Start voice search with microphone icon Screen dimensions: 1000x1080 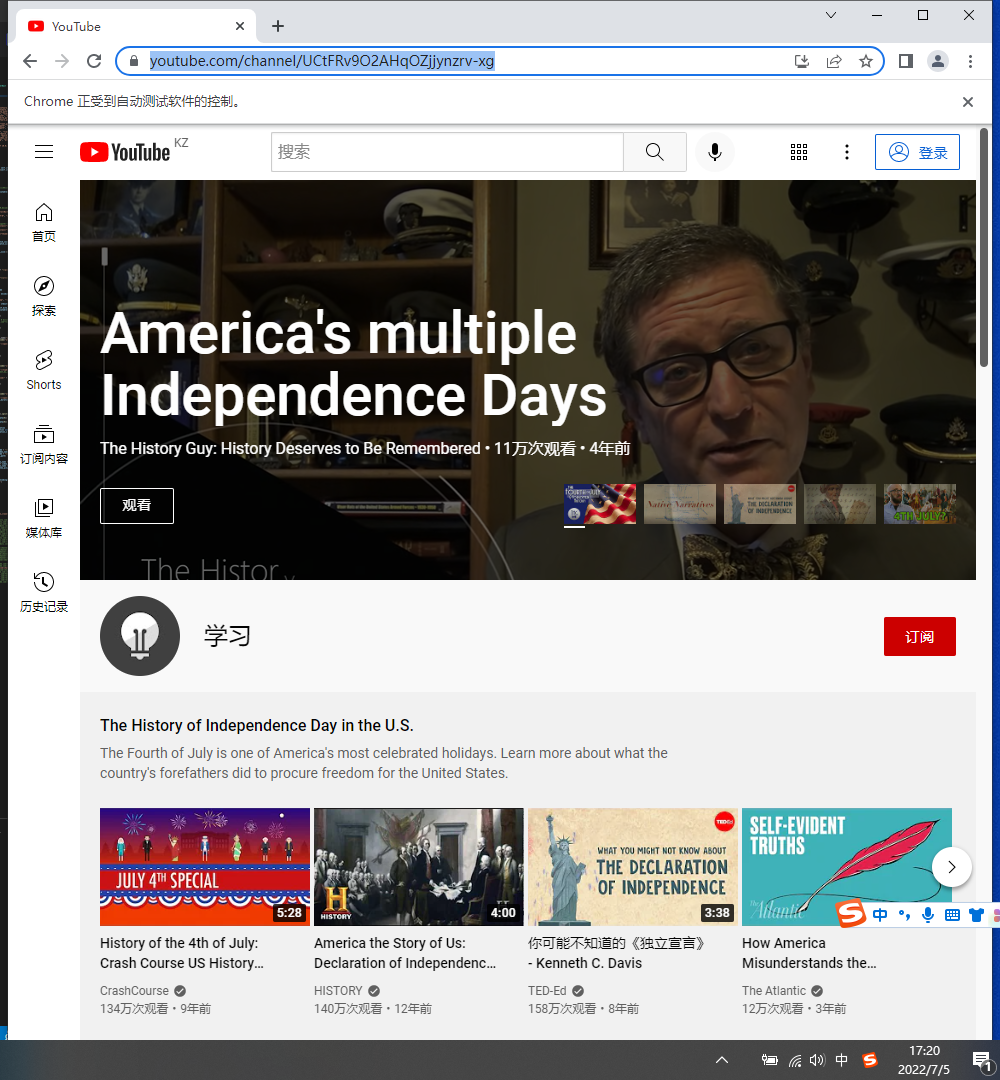click(x=715, y=152)
